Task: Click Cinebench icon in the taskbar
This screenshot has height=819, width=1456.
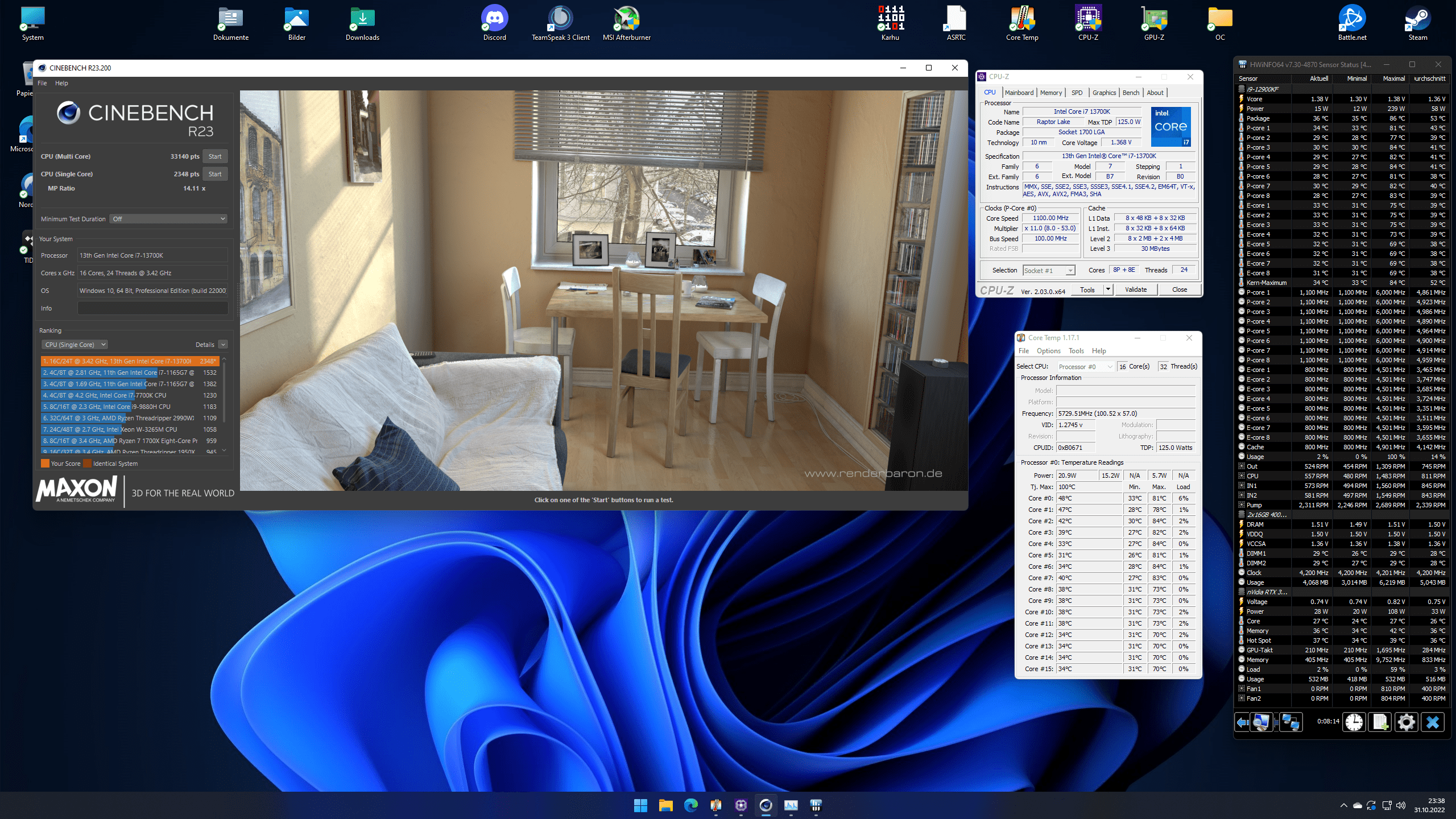Action: click(766, 805)
